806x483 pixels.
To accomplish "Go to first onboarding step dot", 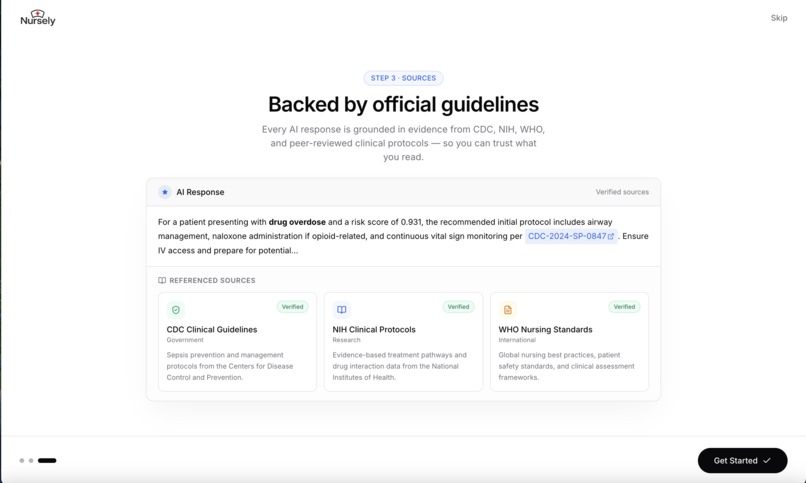I will coord(22,460).
